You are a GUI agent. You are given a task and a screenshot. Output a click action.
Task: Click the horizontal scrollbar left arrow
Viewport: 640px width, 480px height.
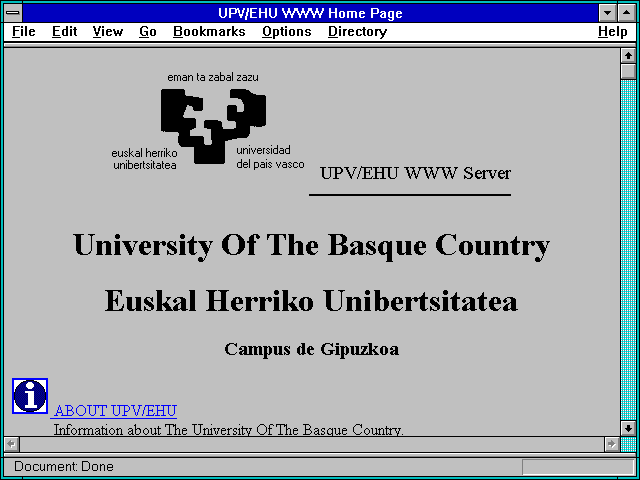[11, 444]
